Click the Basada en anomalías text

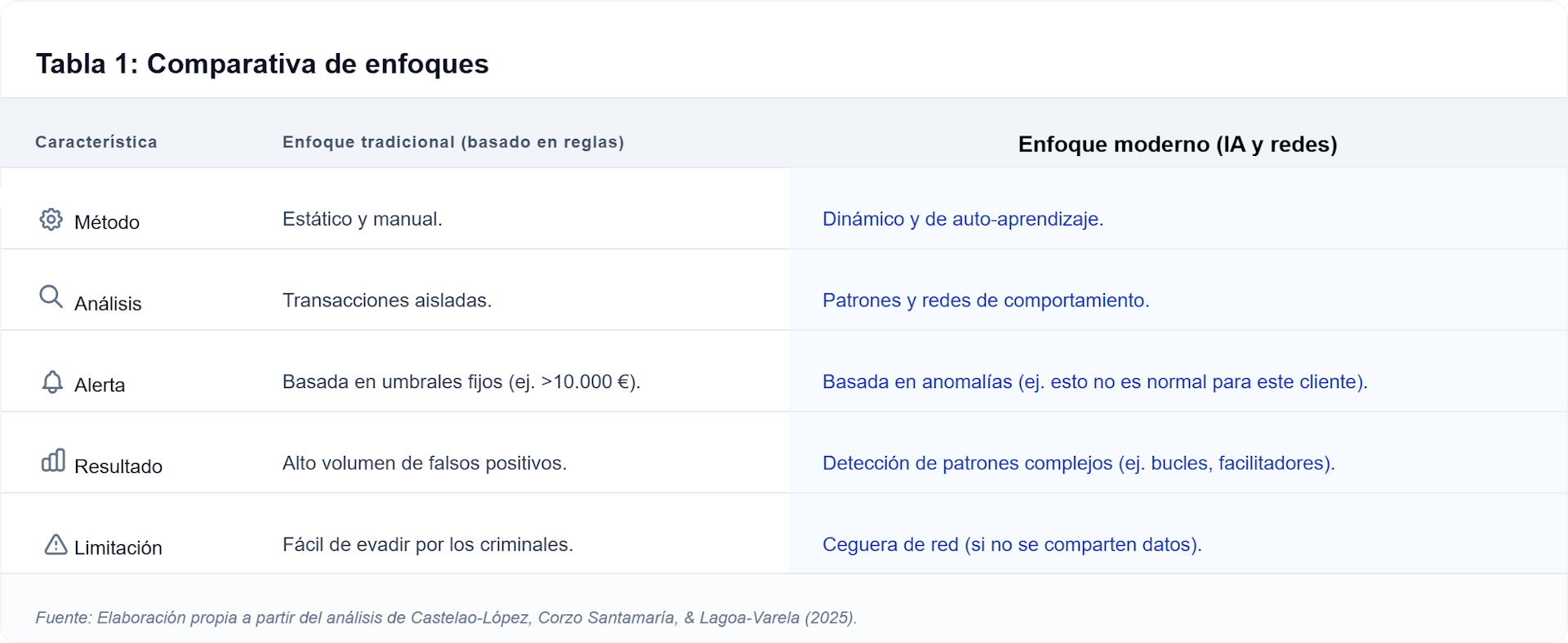pyautogui.click(x=1094, y=382)
